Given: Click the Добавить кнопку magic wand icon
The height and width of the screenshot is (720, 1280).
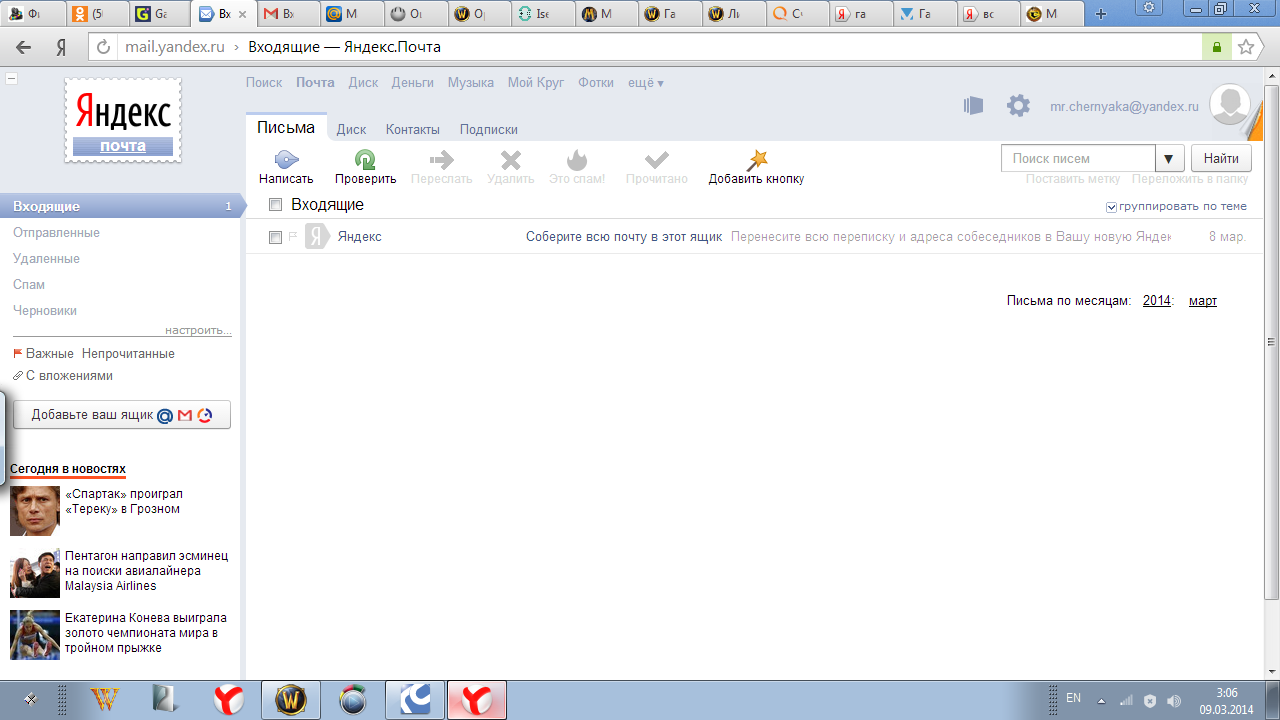Looking at the screenshot, I should click(x=757, y=160).
